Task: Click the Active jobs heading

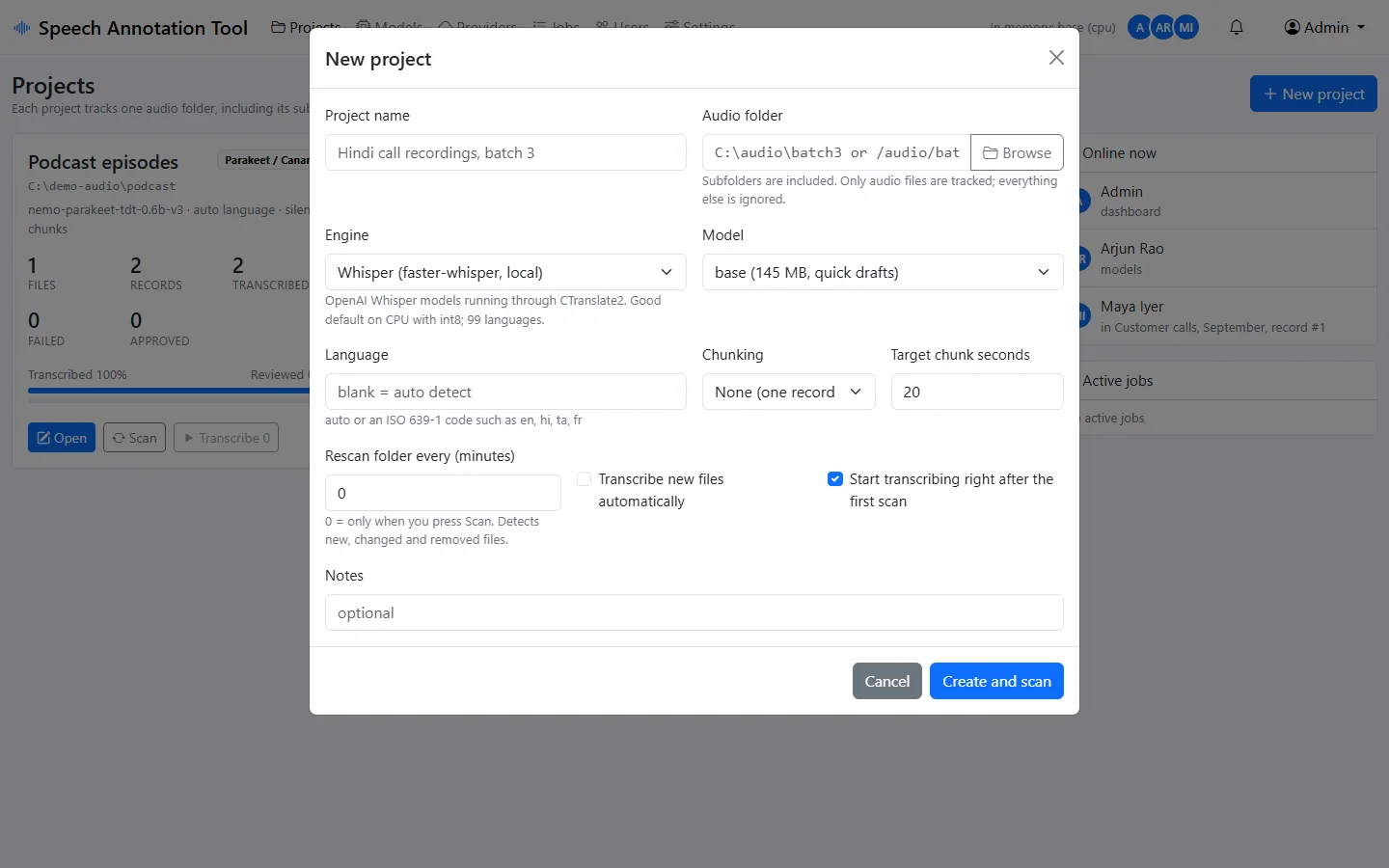Action: point(1118,381)
